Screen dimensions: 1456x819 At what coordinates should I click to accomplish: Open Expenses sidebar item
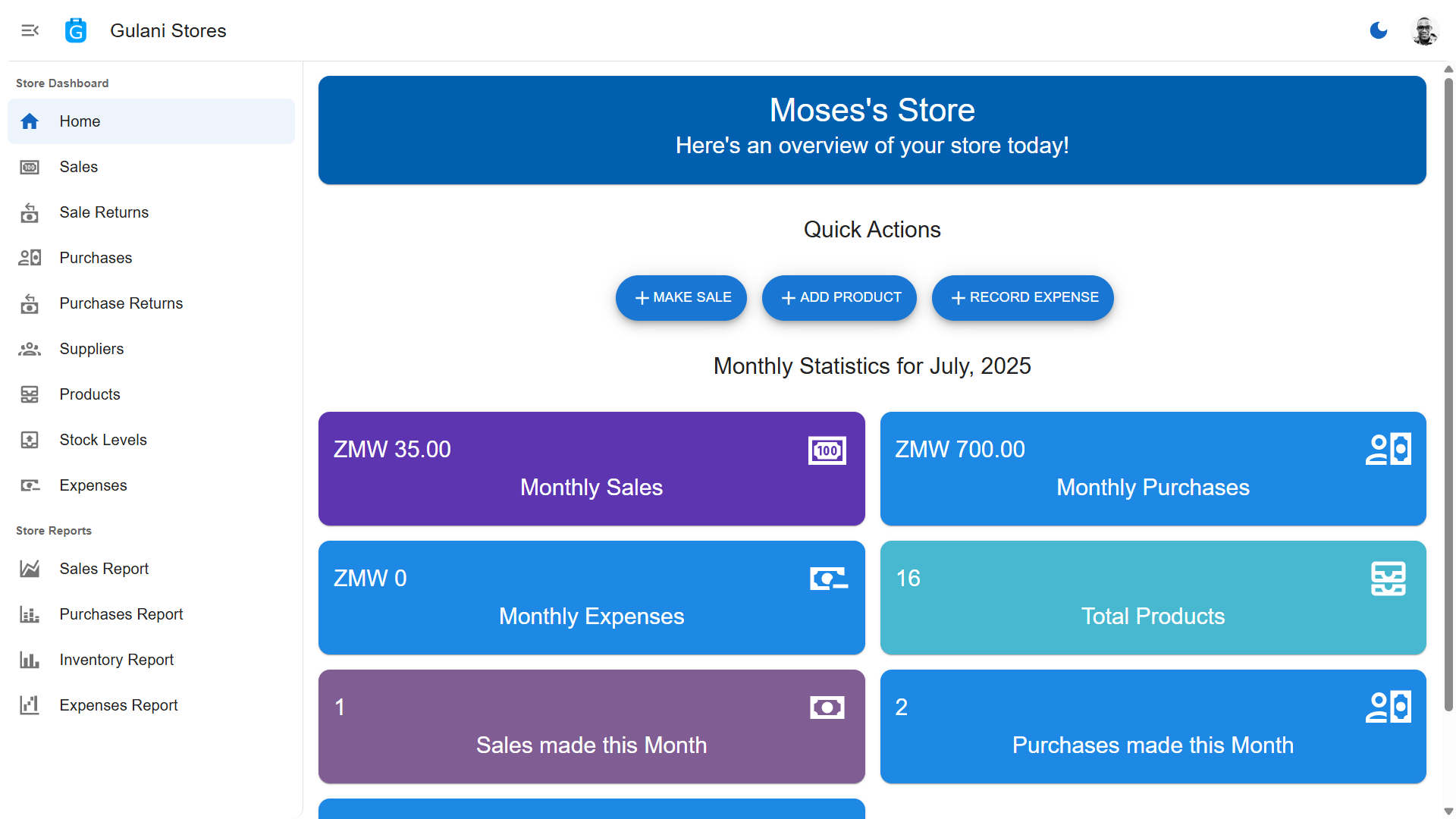[x=93, y=485]
